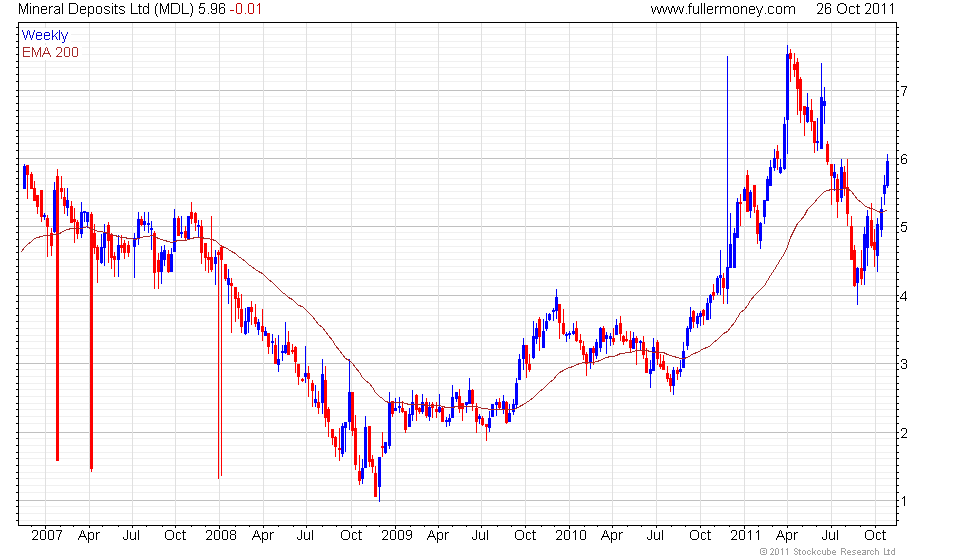The width and height of the screenshot is (980, 560).
Task: Click the 'Apr' label after 2007
Action: [x=89, y=536]
